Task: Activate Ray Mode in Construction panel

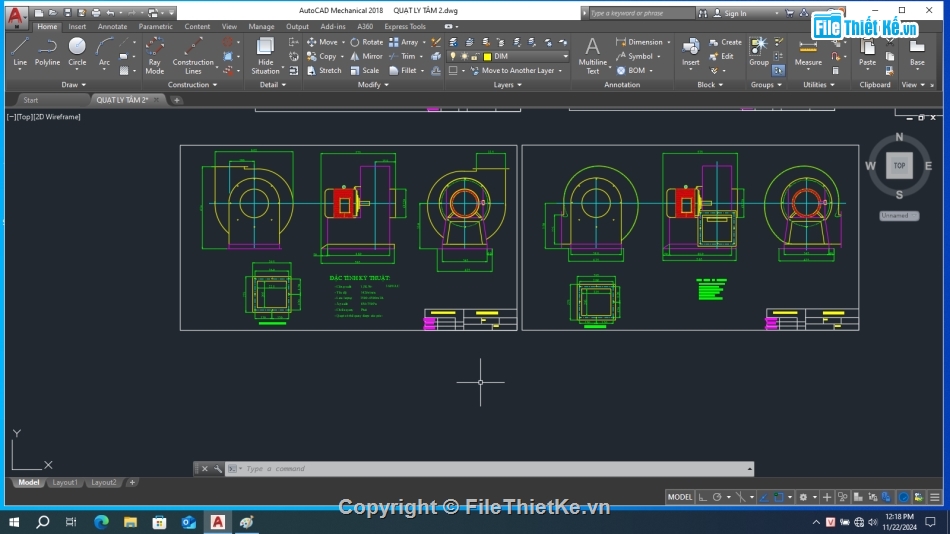Action: (x=154, y=55)
